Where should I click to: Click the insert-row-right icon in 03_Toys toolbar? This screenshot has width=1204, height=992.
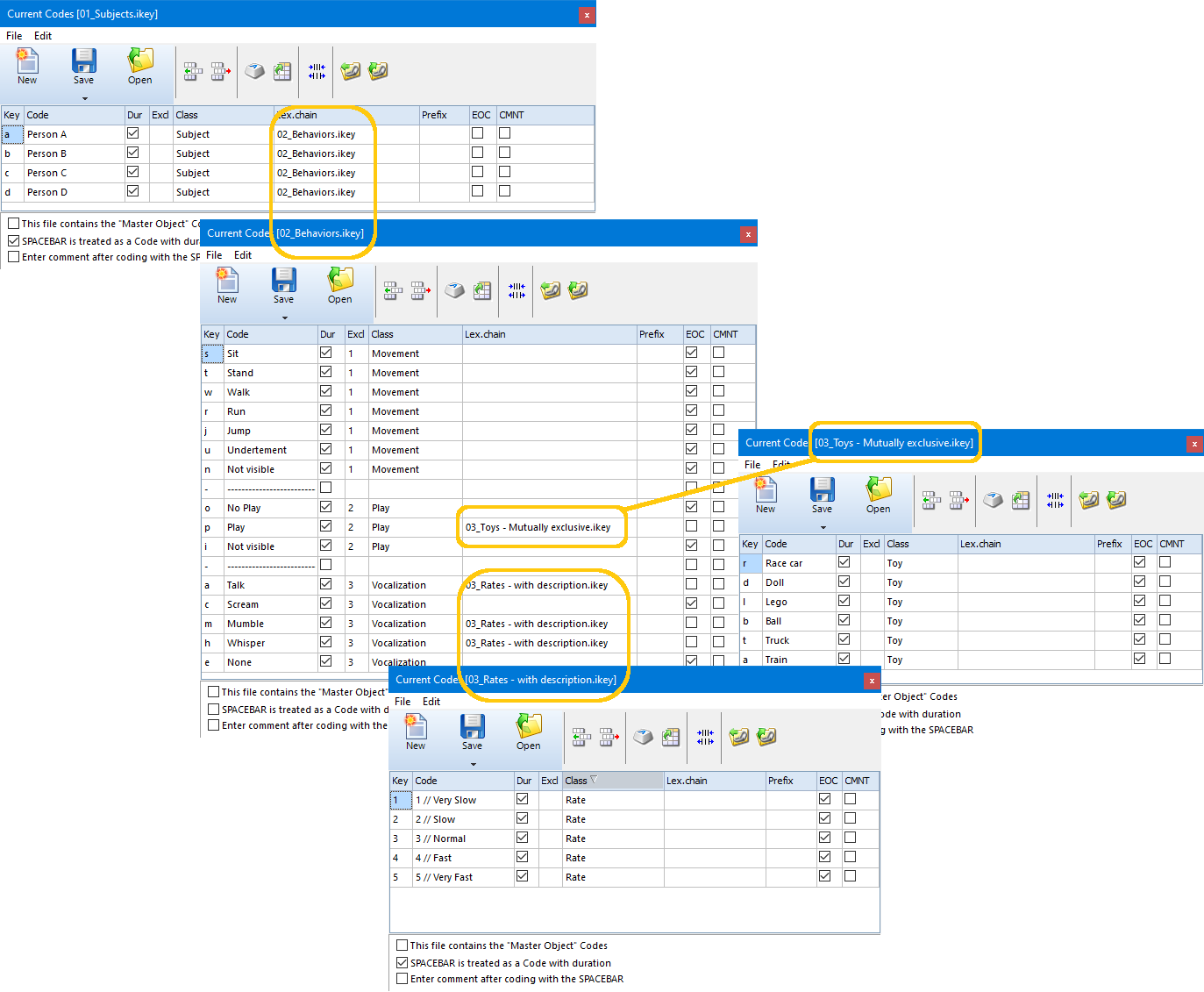coord(959,500)
